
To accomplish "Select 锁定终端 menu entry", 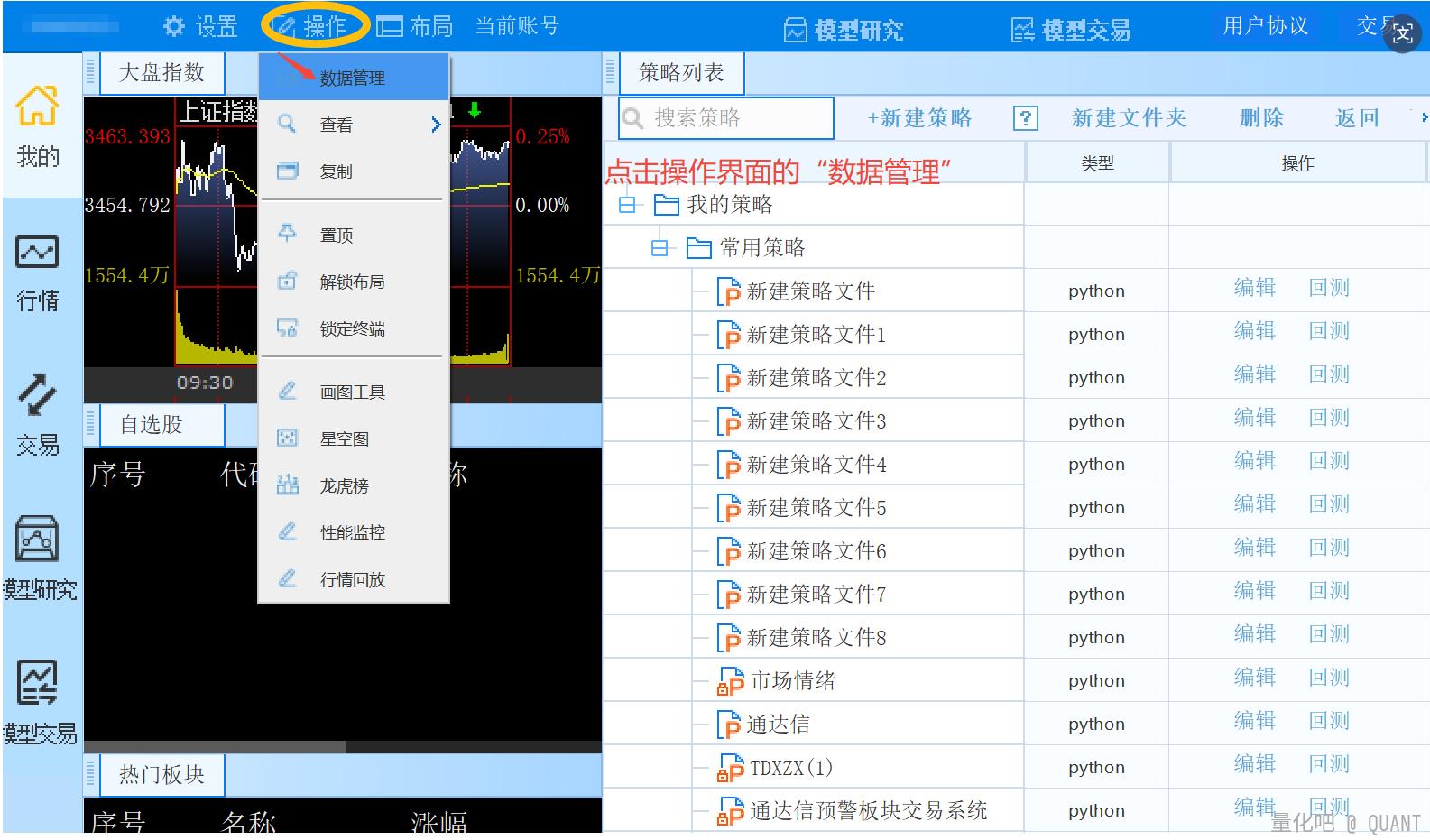I will point(352,329).
